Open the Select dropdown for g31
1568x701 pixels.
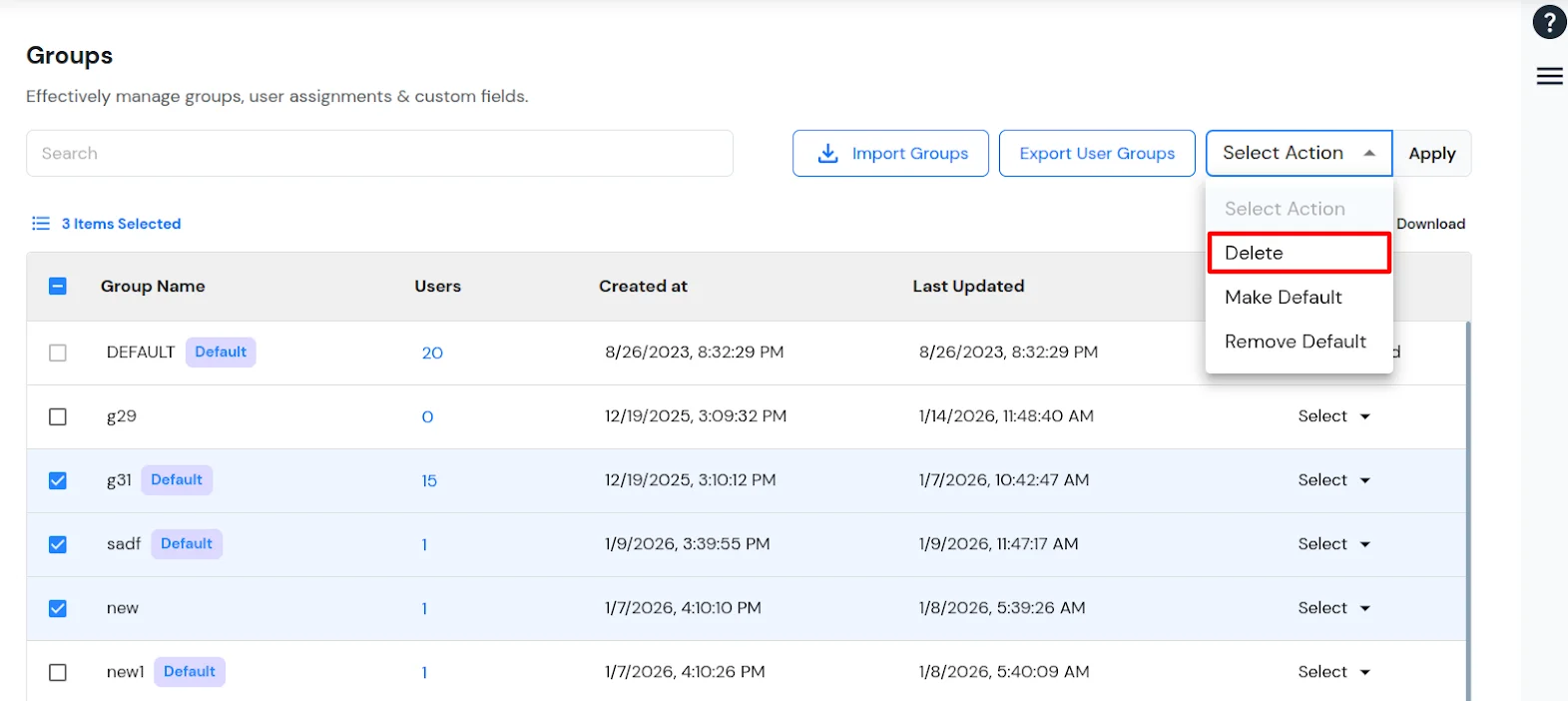(x=1333, y=480)
